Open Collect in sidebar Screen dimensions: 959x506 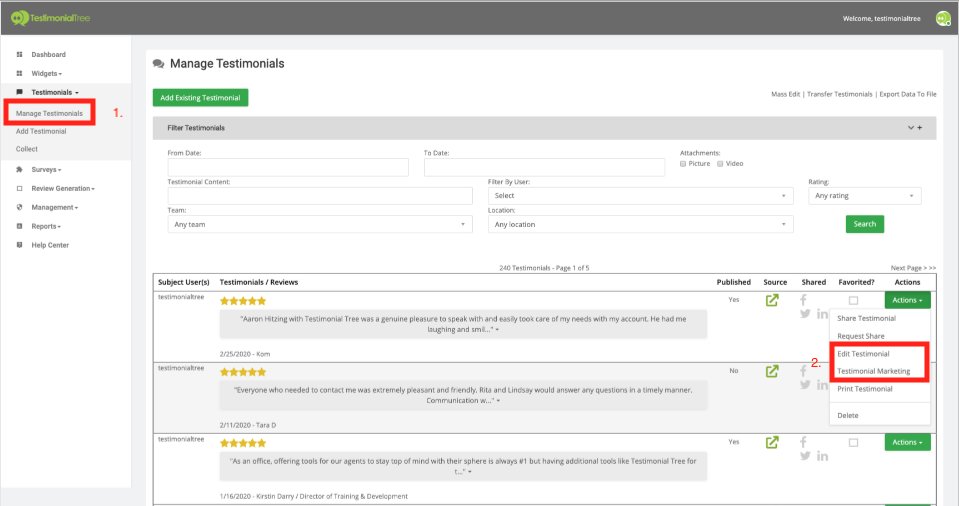tap(27, 149)
